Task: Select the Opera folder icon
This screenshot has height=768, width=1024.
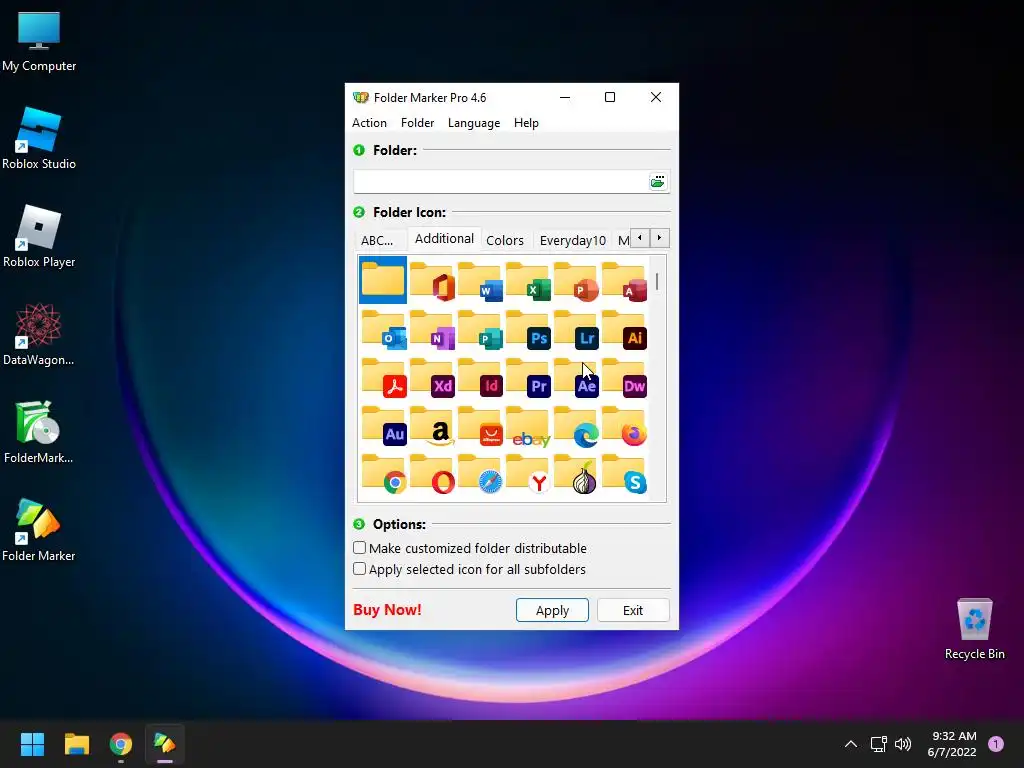Action: tap(431, 474)
